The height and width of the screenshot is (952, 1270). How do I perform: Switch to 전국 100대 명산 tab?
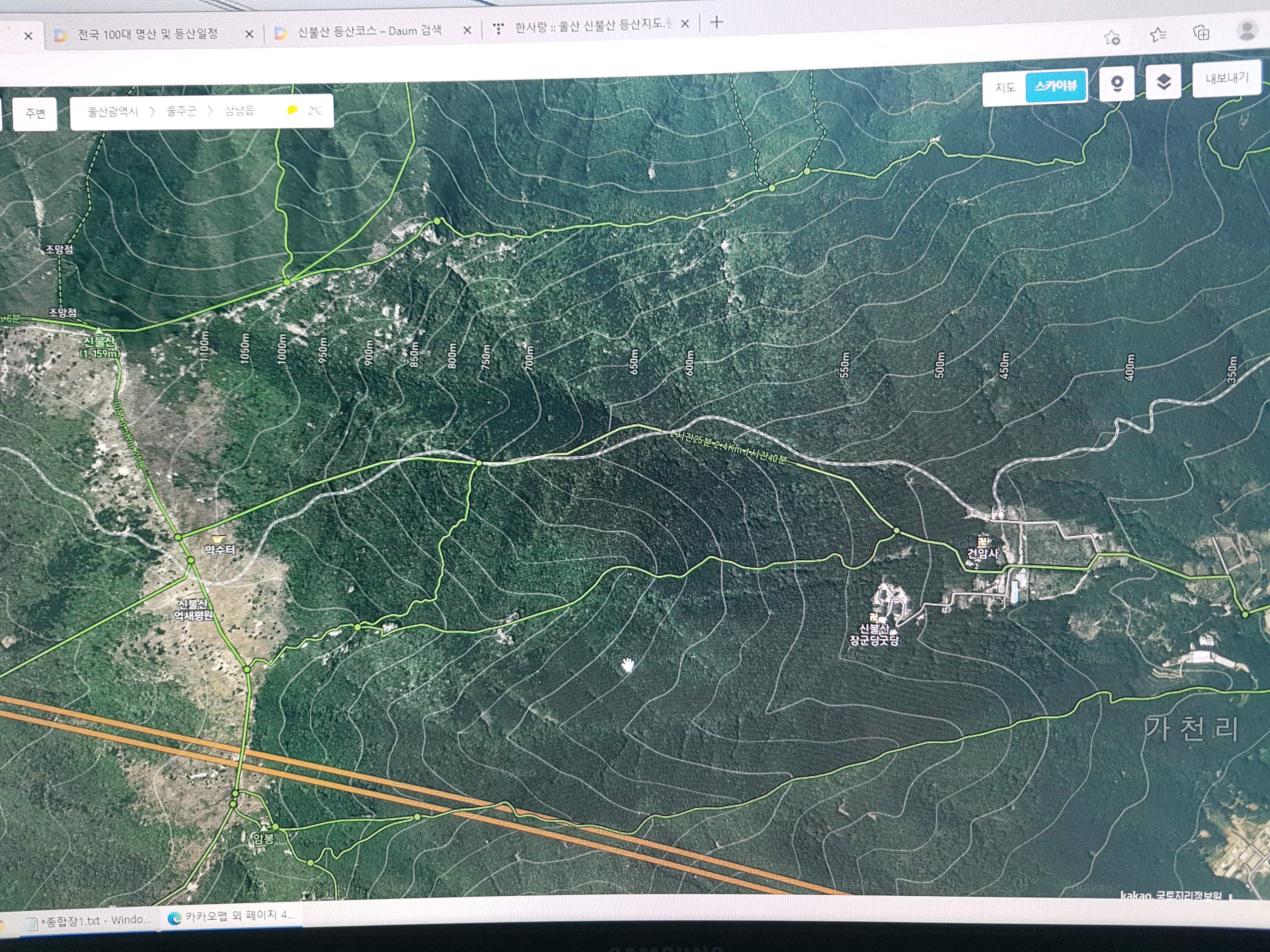147,34
